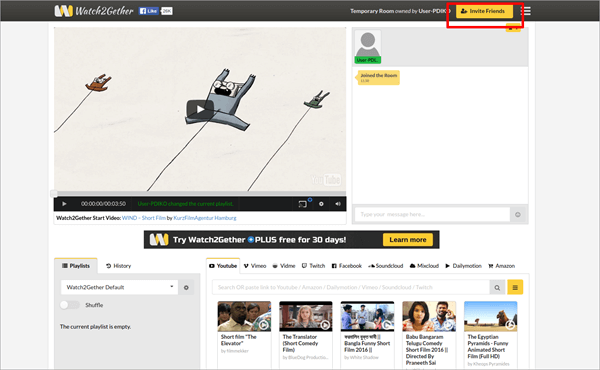
Task: Open the emoji picker in chat
Action: click(x=518, y=214)
